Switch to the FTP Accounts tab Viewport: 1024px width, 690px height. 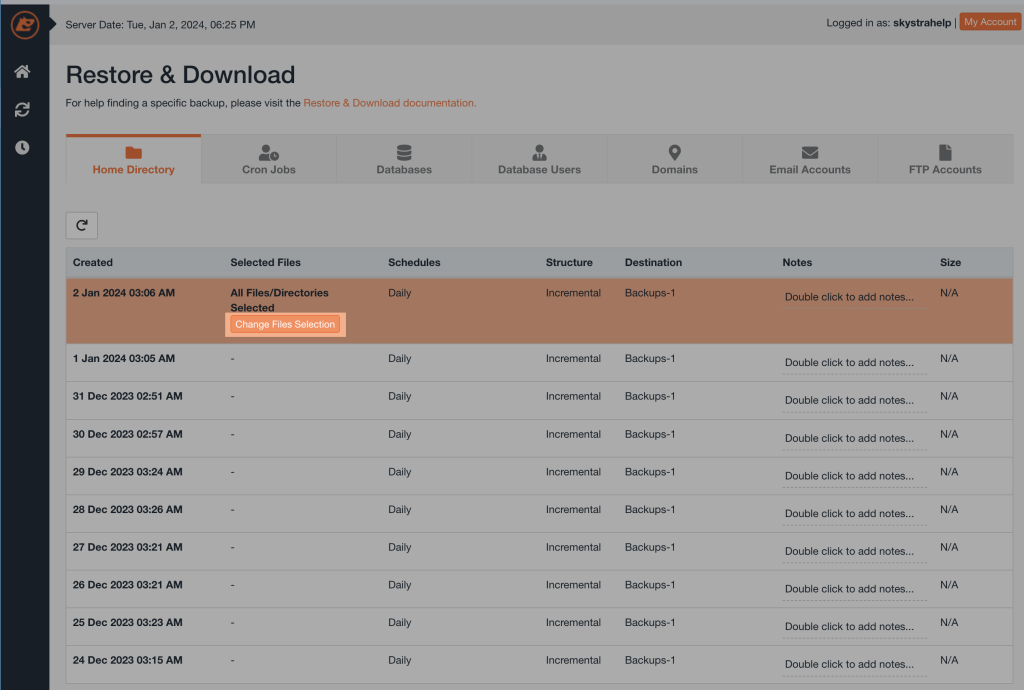click(945, 160)
